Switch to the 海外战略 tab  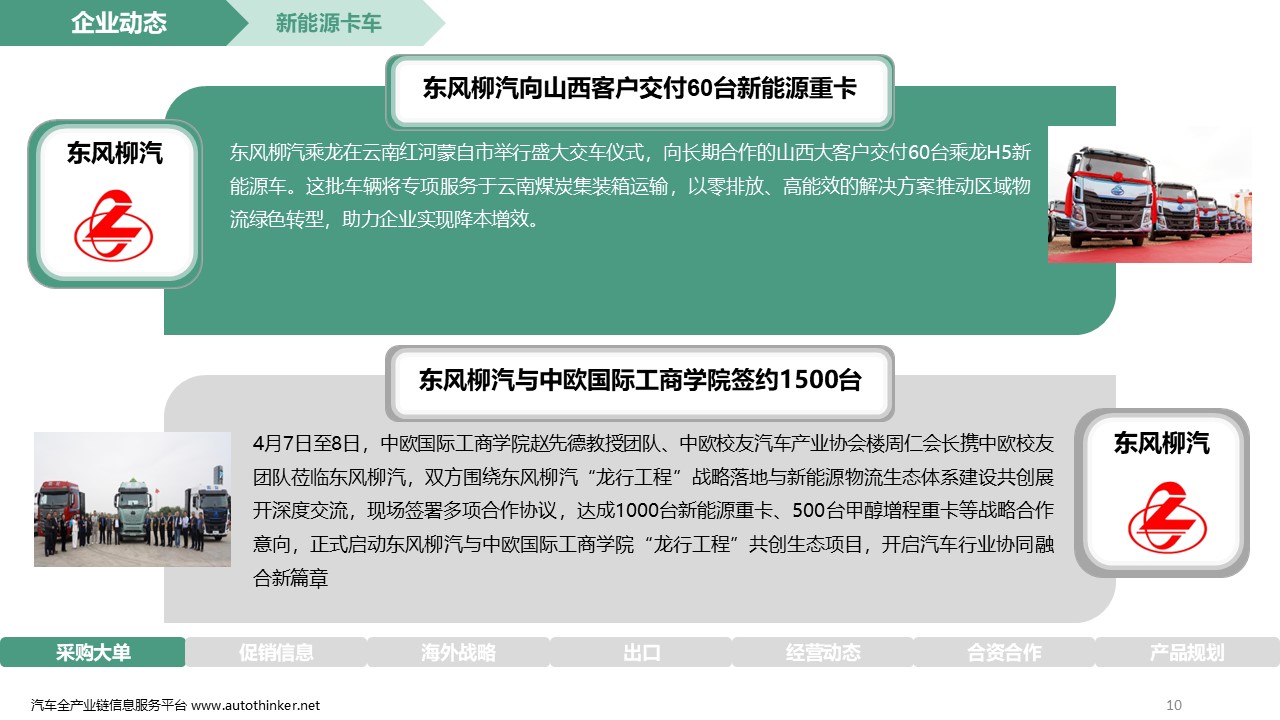[x=458, y=652]
